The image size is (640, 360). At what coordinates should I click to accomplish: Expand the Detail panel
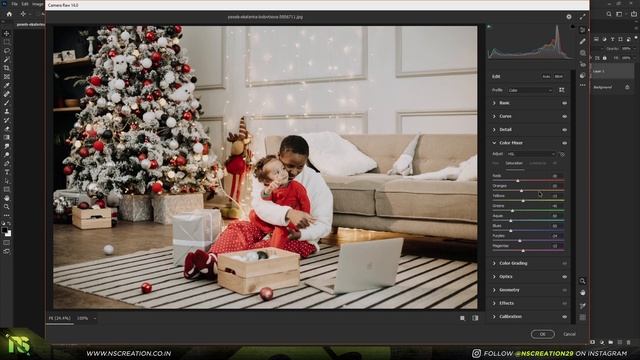(494, 130)
